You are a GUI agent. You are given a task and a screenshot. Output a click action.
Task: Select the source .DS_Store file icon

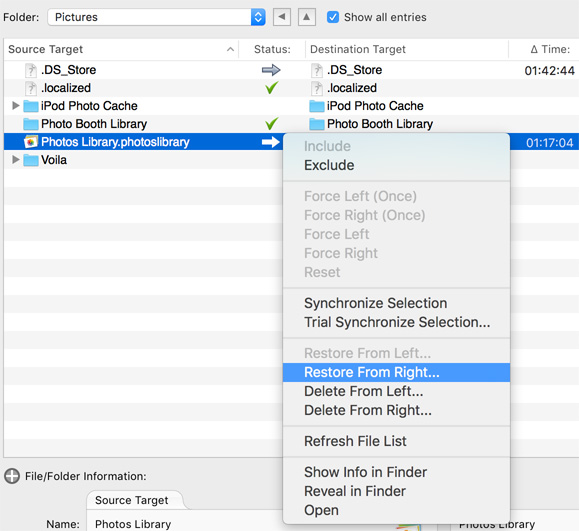pyautogui.click(x=31, y=70)
